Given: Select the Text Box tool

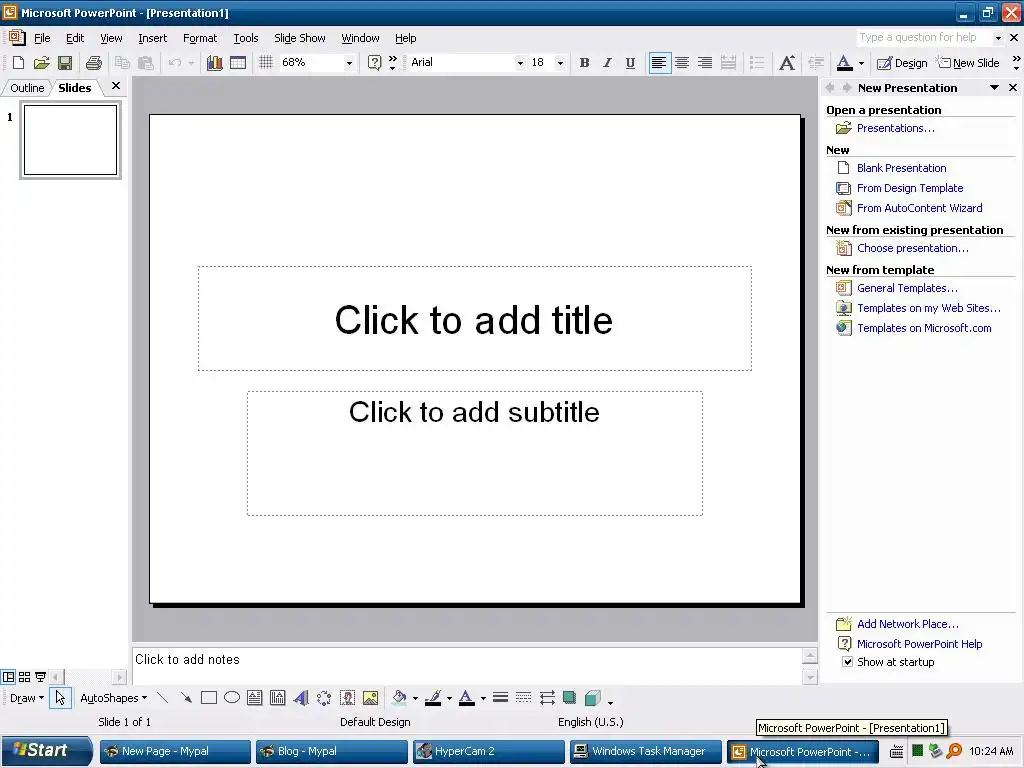Looking at the screenshot, I should [255, 698].
